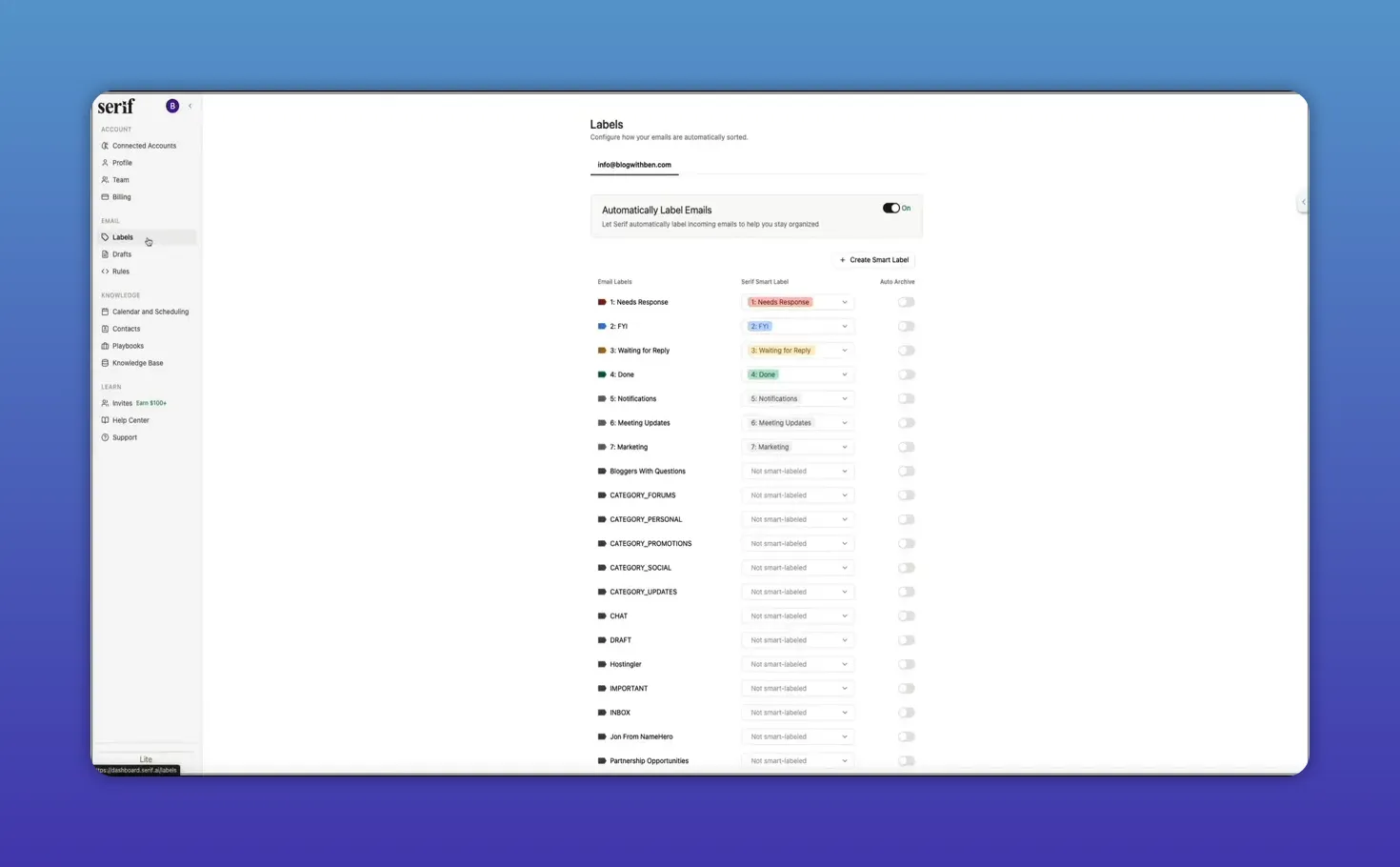Open the smart label dropdown for 2: FYI
Screen dimensions: 1400x867
797,326
